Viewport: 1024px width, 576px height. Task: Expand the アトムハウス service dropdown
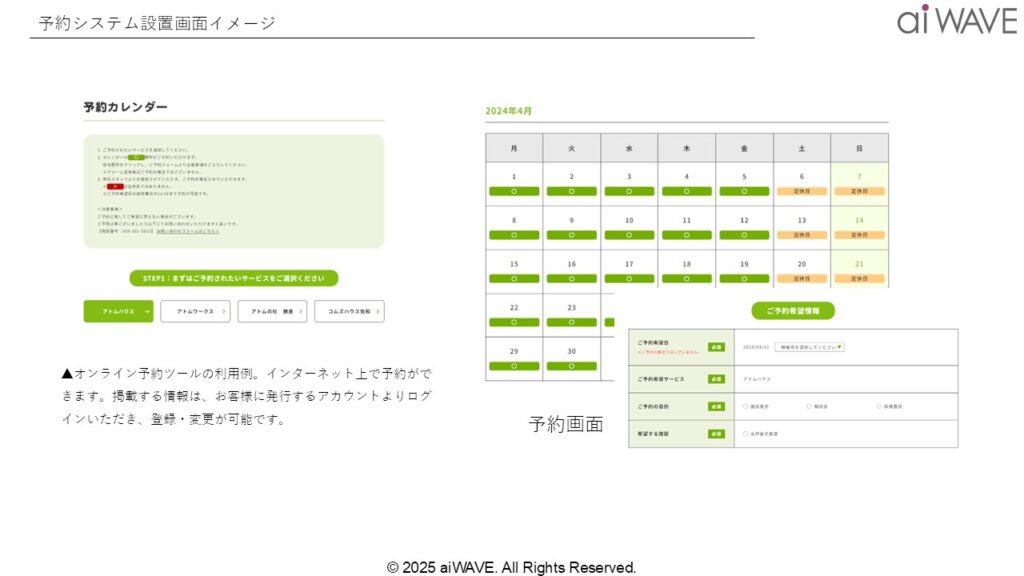pos(118,311)
